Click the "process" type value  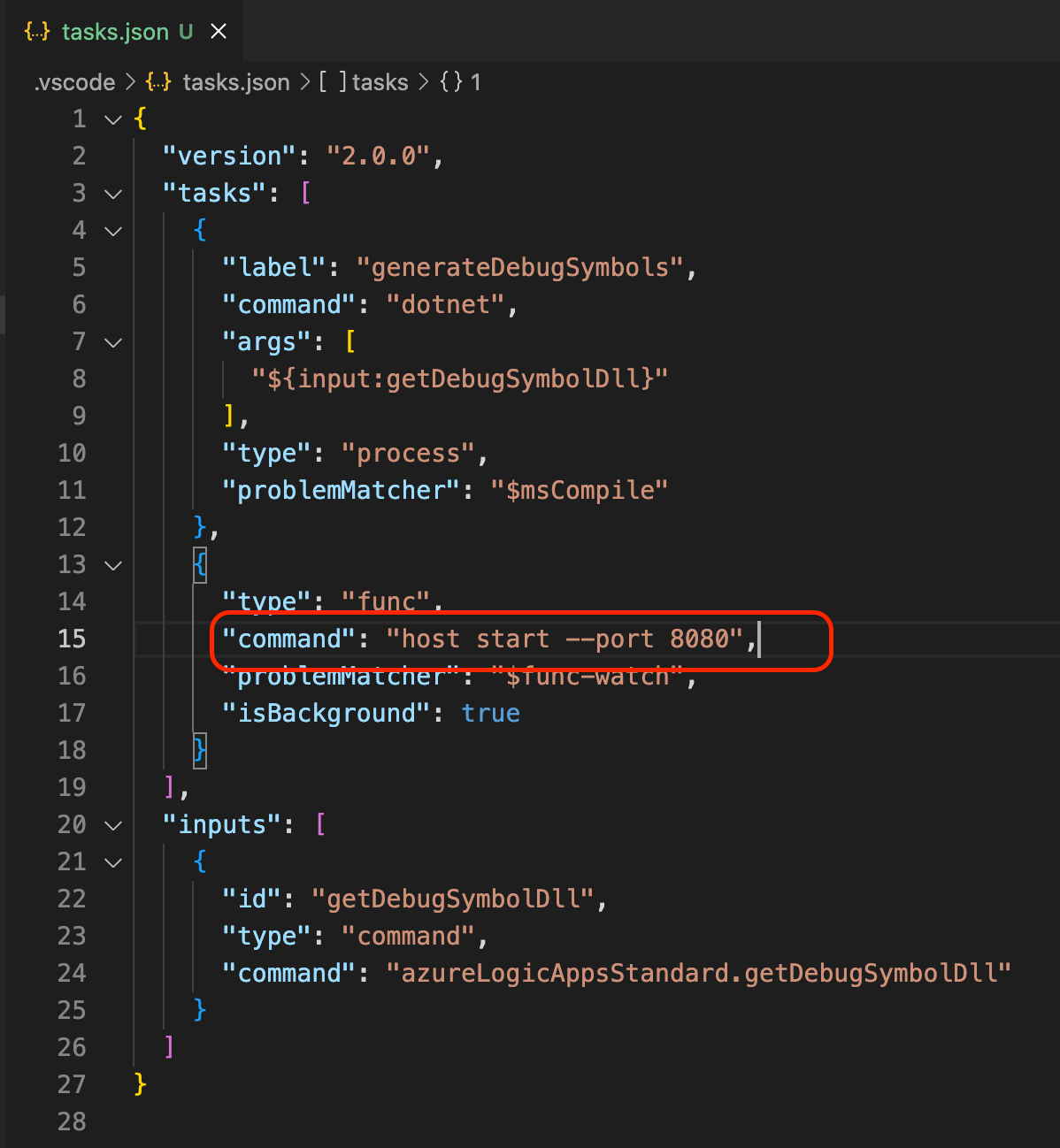[408, 454]
